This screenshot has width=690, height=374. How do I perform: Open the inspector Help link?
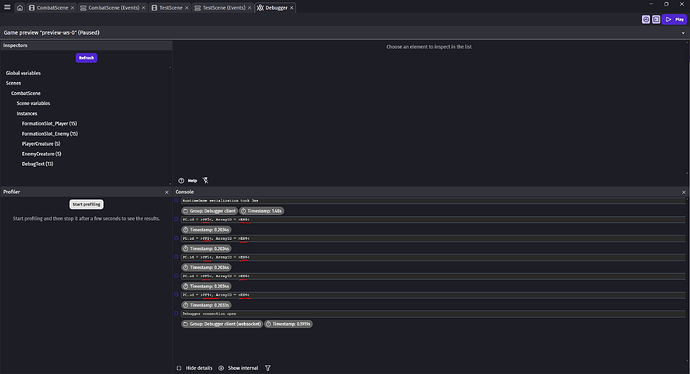coord(188,181)
